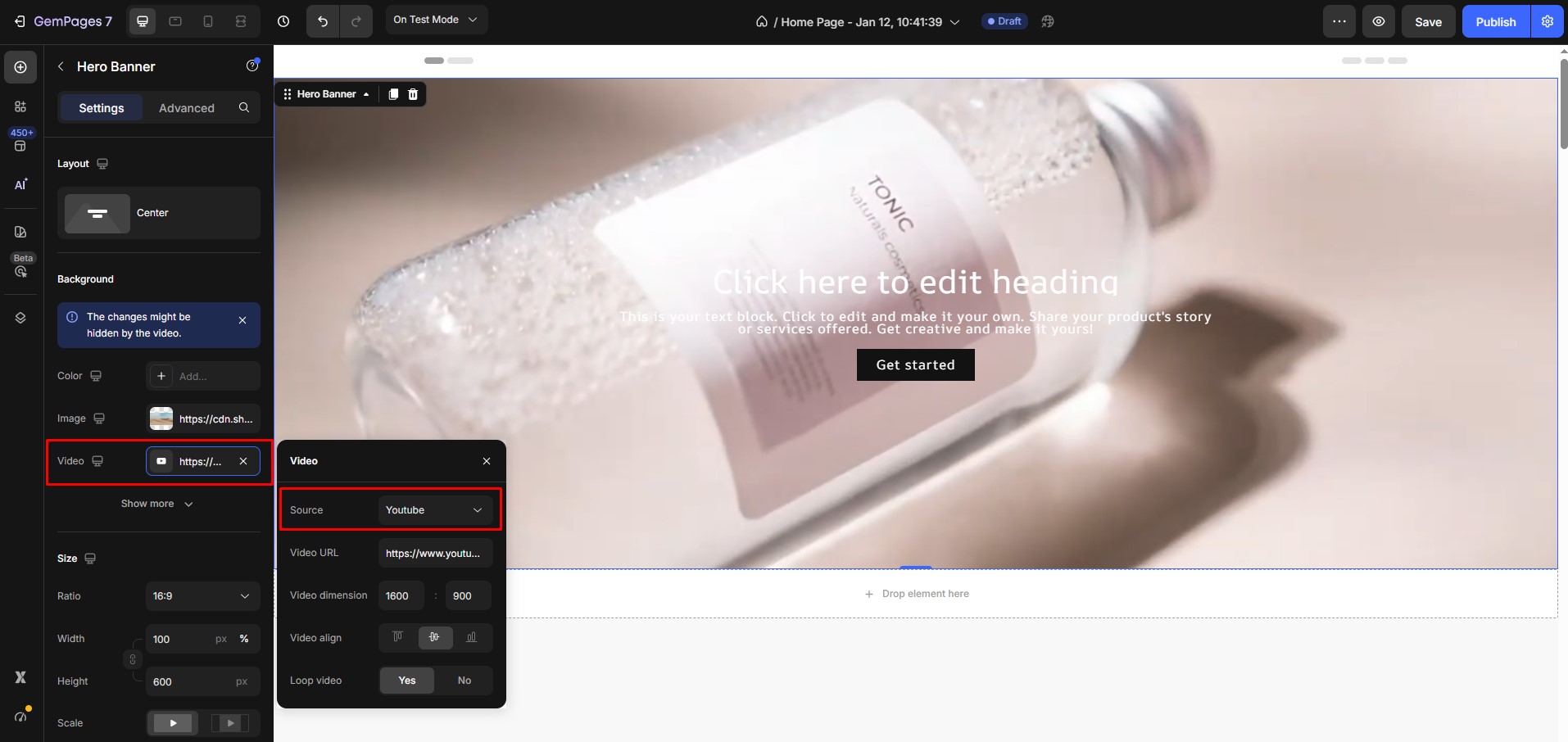Switch to the Advanced tab
1568x742 pixels.
point(187,108)
